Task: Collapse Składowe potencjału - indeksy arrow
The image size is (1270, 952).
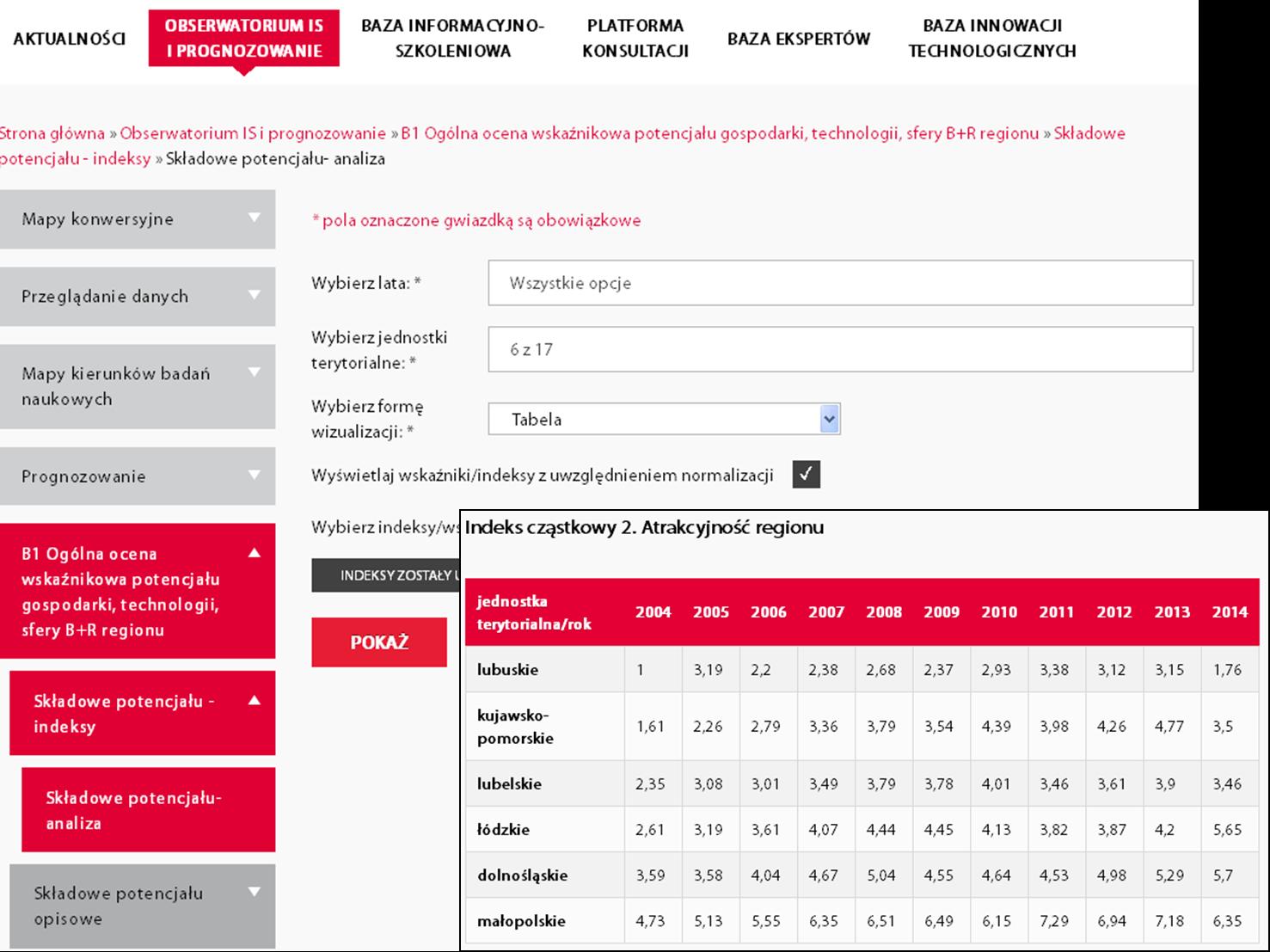Action: click(x=254, y=700)
